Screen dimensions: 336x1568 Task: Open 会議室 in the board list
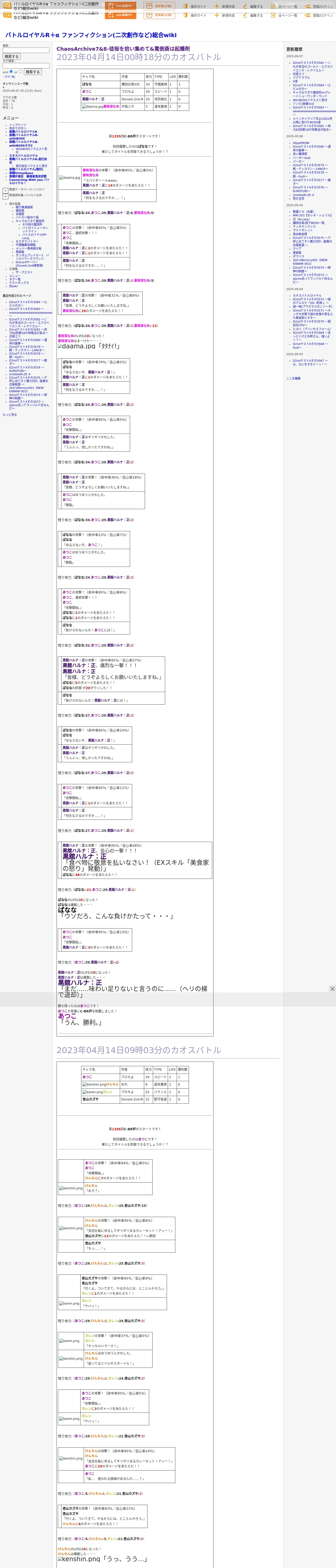click(x=20, y=214)
